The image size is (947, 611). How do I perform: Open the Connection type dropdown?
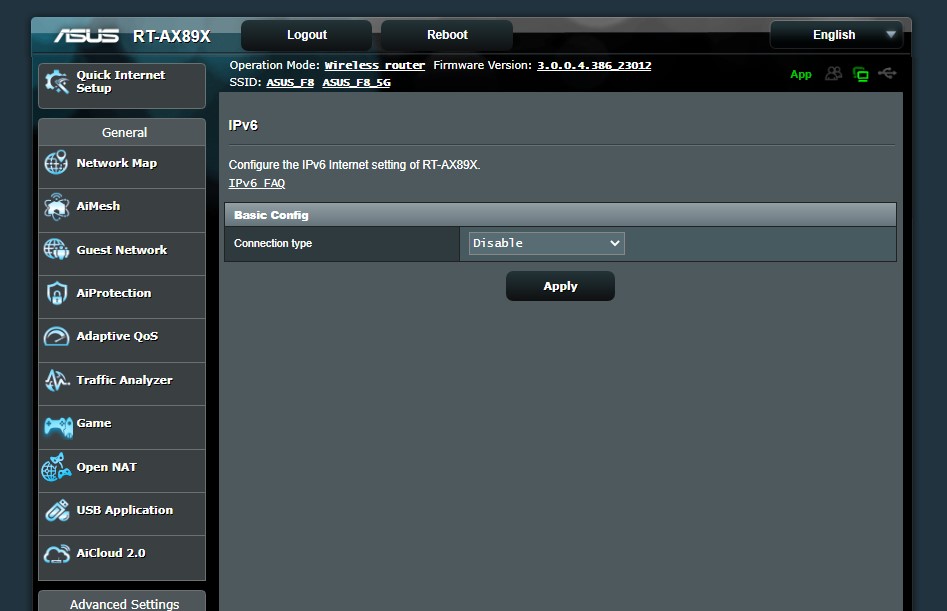click(x=547, y=243)
